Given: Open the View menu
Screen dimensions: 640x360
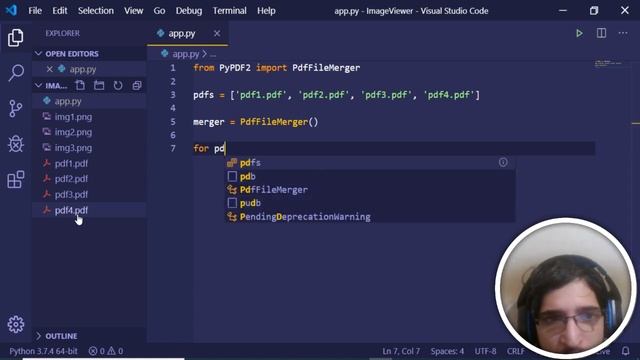Looking at the screenshot, I should pos(133,11).
